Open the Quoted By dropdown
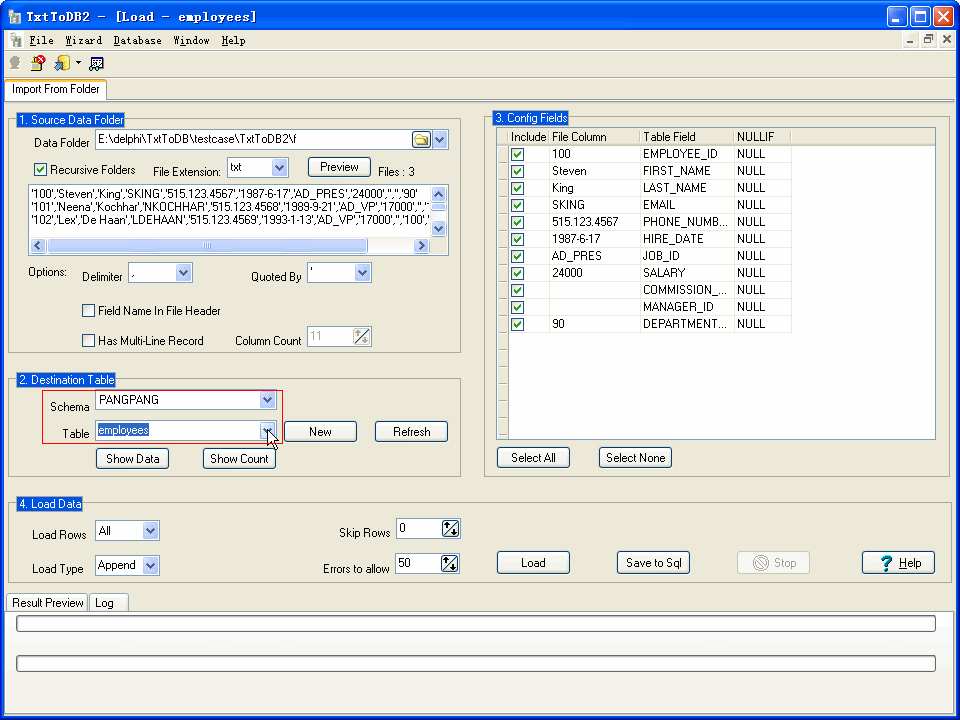The image size is (960, 720). pos(362,273)
